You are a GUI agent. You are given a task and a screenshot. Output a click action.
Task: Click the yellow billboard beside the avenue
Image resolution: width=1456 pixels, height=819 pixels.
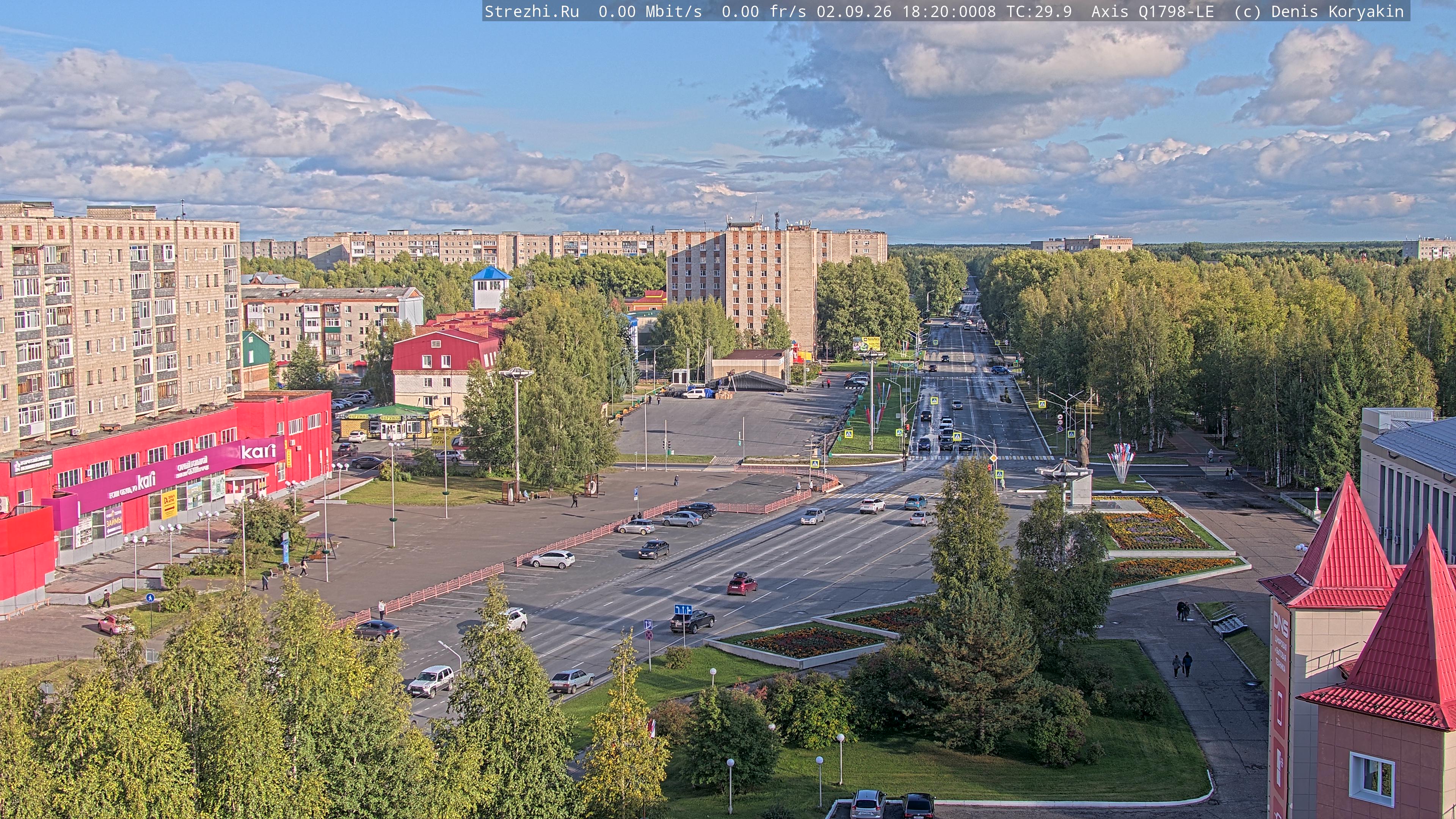(867, 344)
